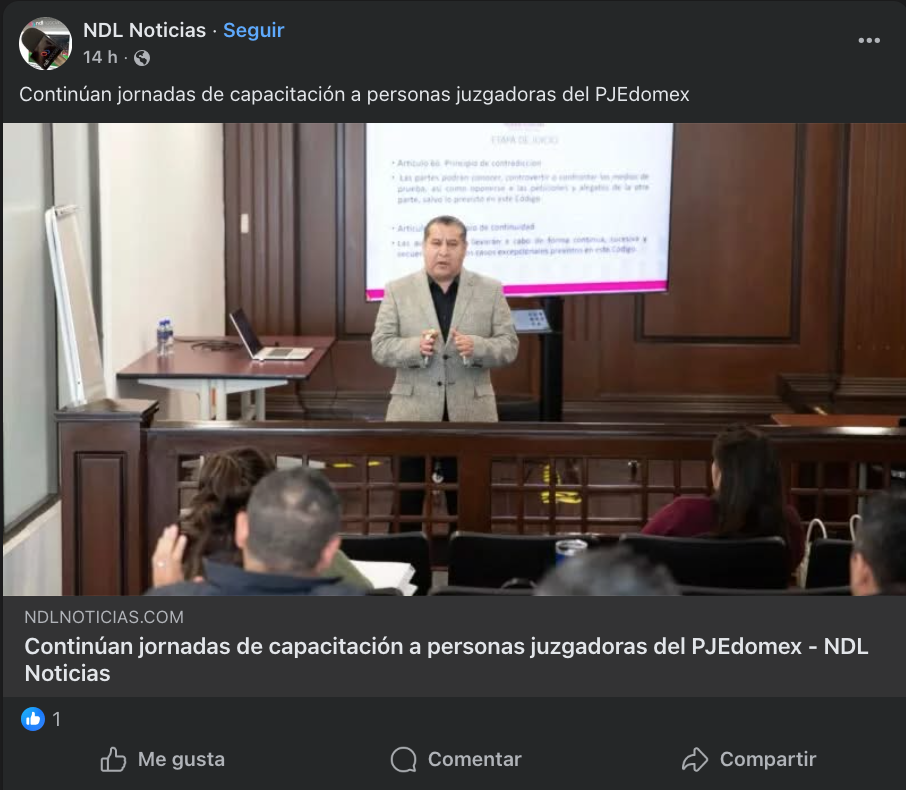Toggle like using Me gusta label
This screenshot has height=790, width=906.
181,759
